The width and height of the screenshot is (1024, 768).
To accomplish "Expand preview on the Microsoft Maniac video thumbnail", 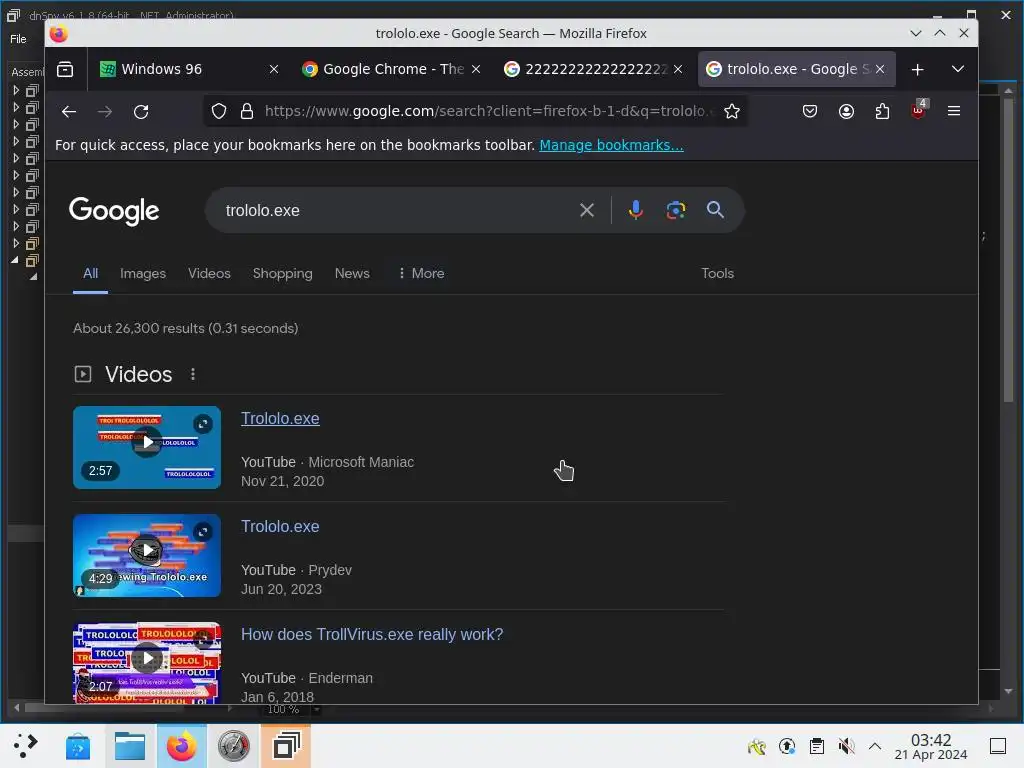I will click(203, 424).
